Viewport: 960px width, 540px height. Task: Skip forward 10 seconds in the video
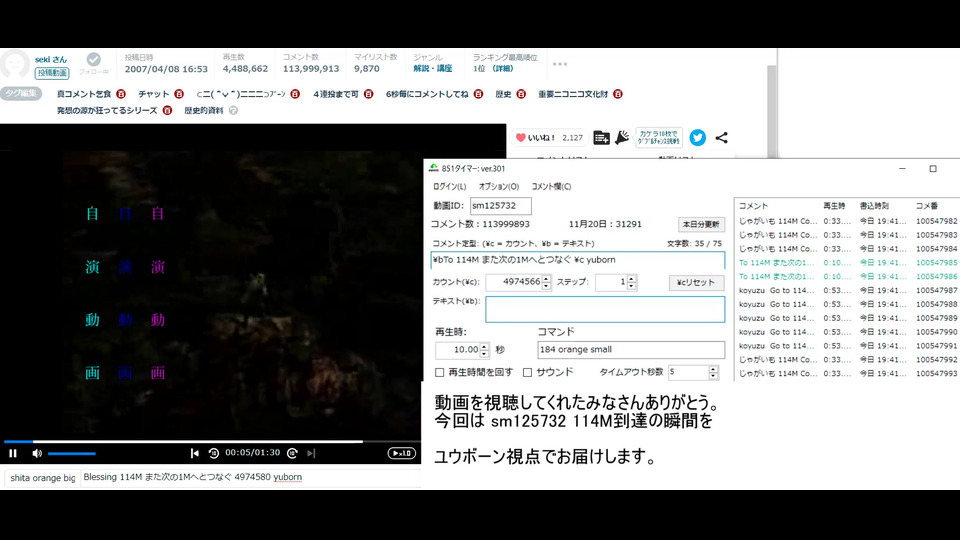tap(293, 453)
